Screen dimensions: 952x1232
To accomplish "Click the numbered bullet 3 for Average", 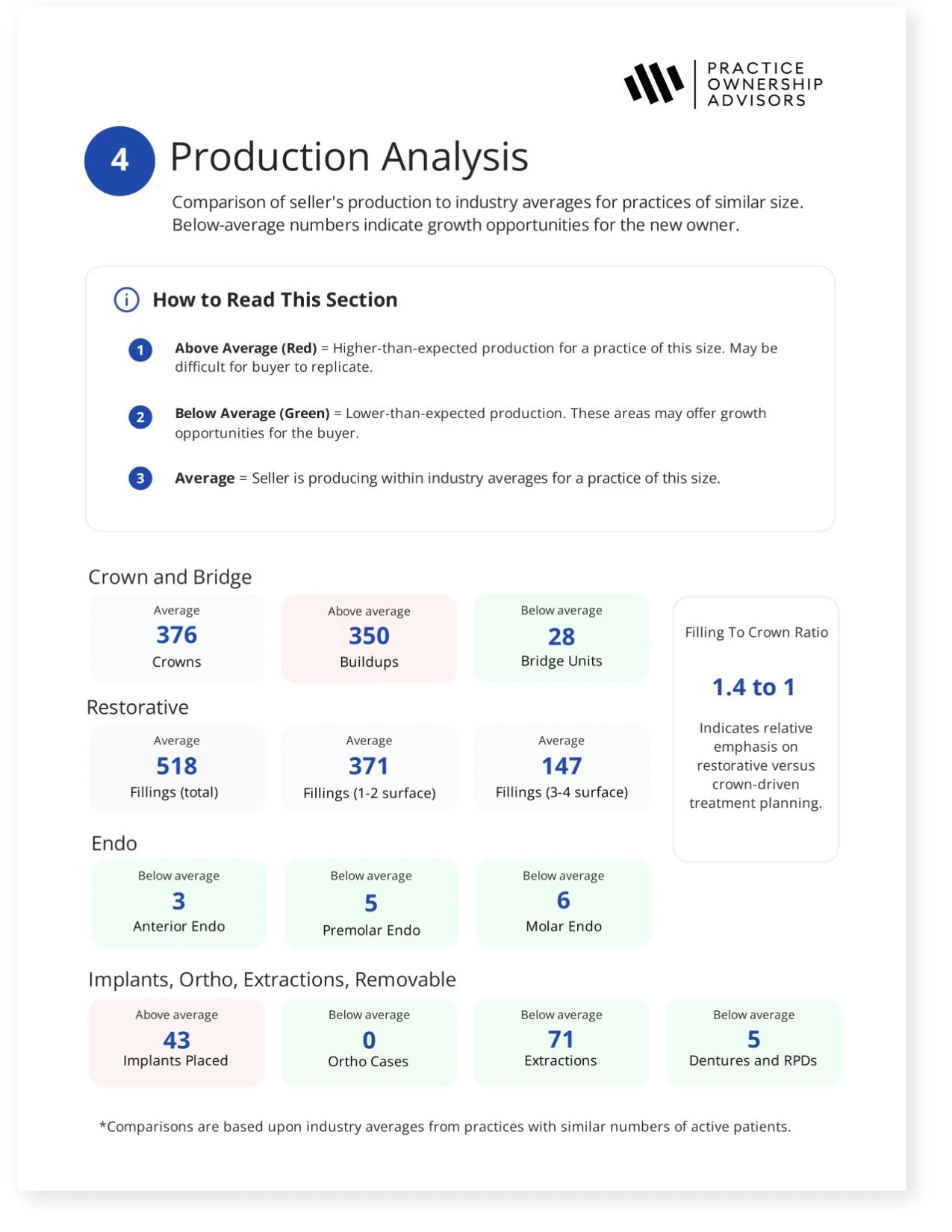I will click(140, 479).
